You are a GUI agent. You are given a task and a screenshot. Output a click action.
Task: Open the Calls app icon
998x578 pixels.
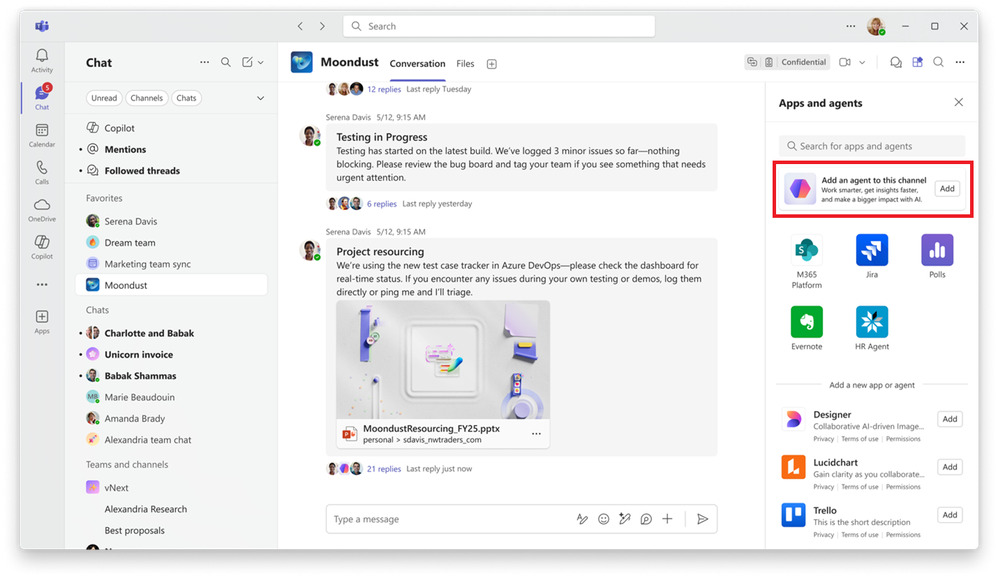[x=42, y=171]
